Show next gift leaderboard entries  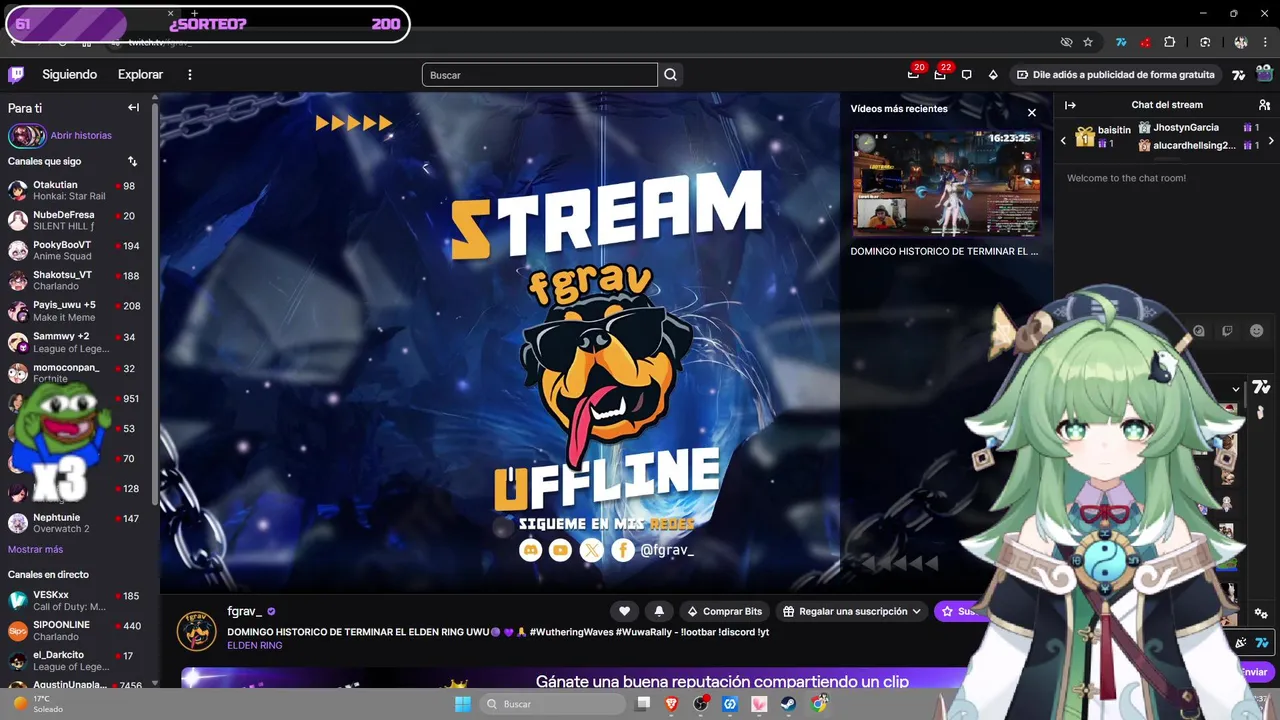click(x=1271, y=140)
